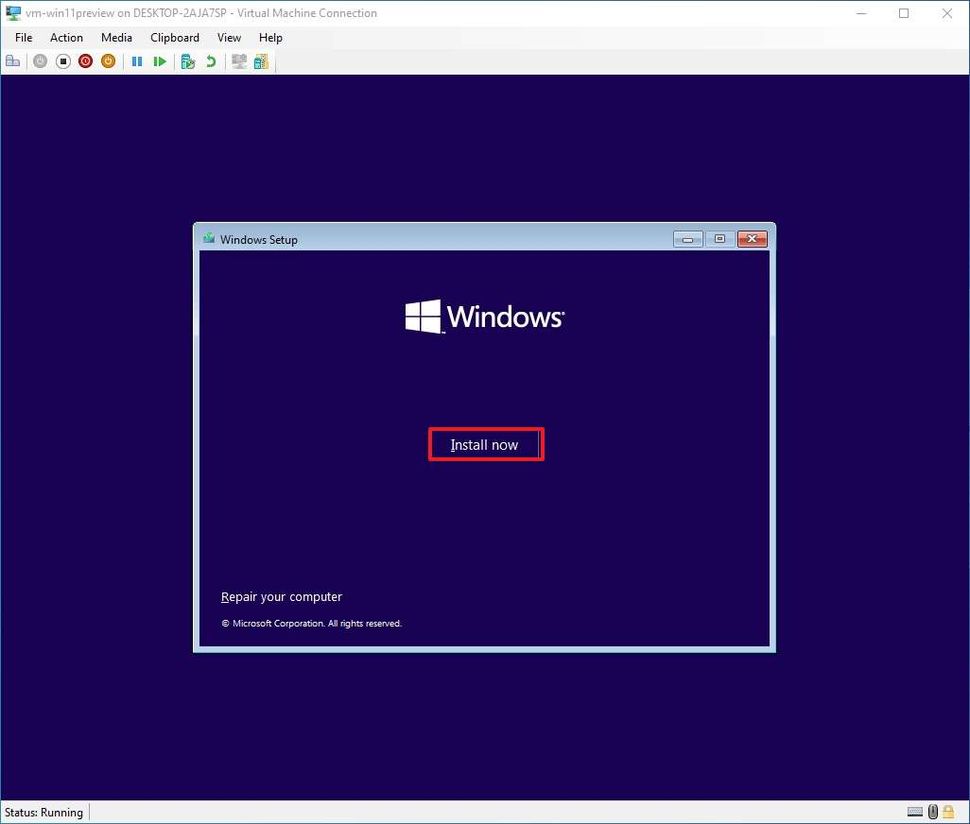Image resolution: width=970 pixels, height=824 pixels.
Task: Click the mouse capture status icon
Action: pos(932,811)
